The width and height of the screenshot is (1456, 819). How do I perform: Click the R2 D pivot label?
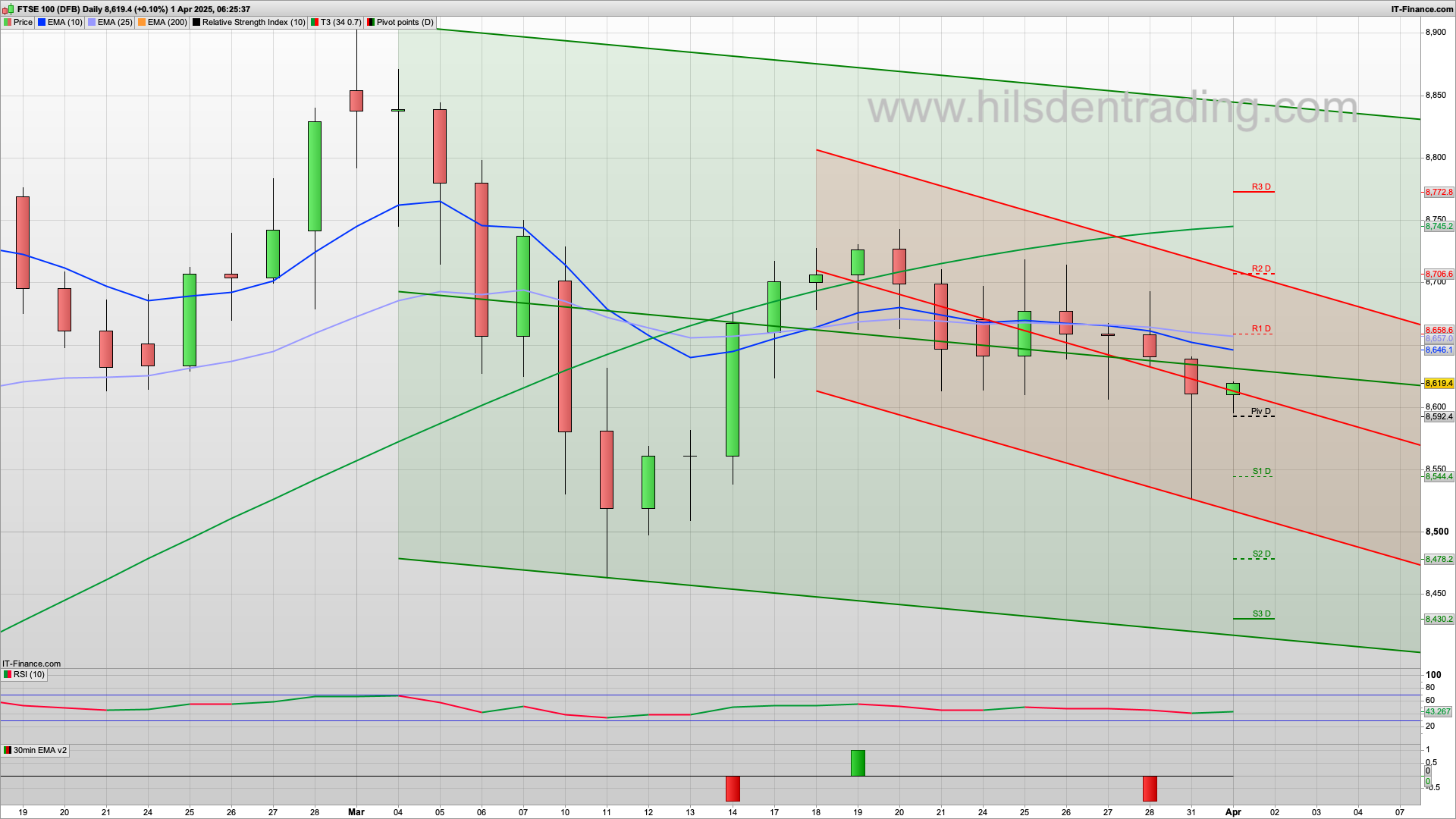pos(1261,268)
